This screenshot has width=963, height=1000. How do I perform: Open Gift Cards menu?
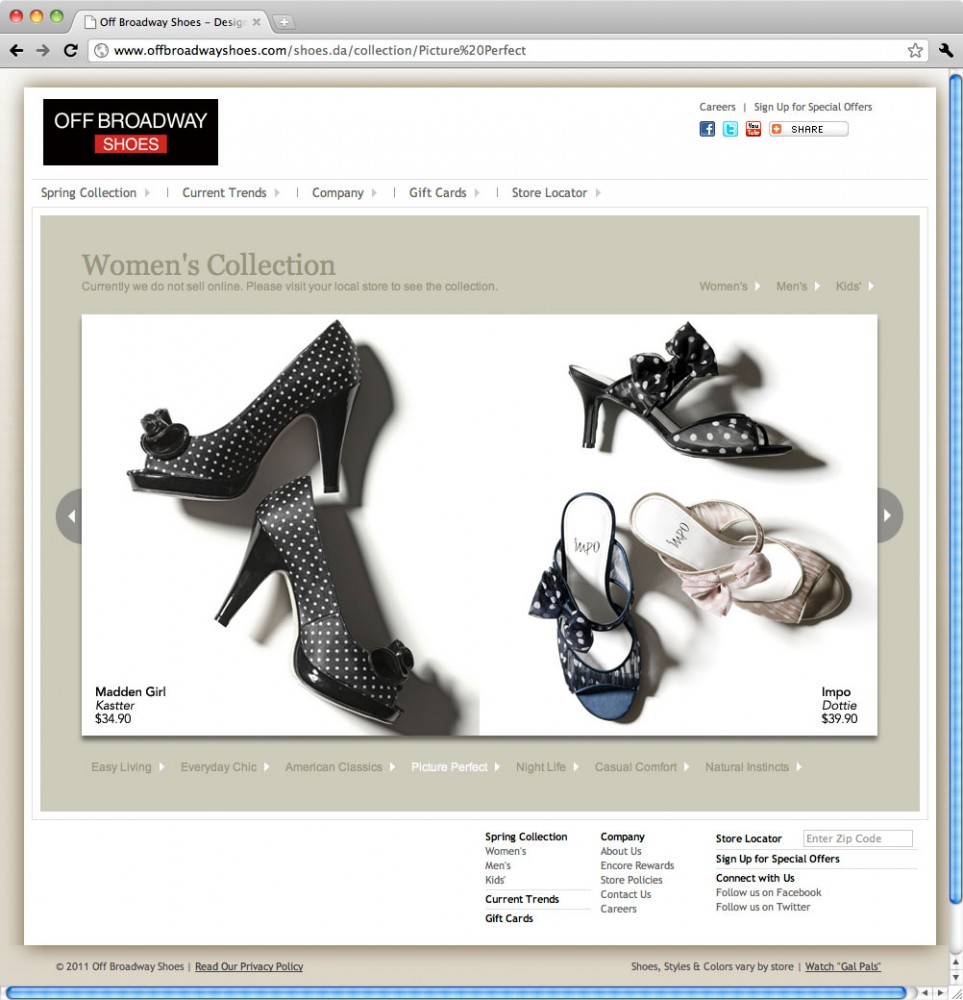point(437,193)
